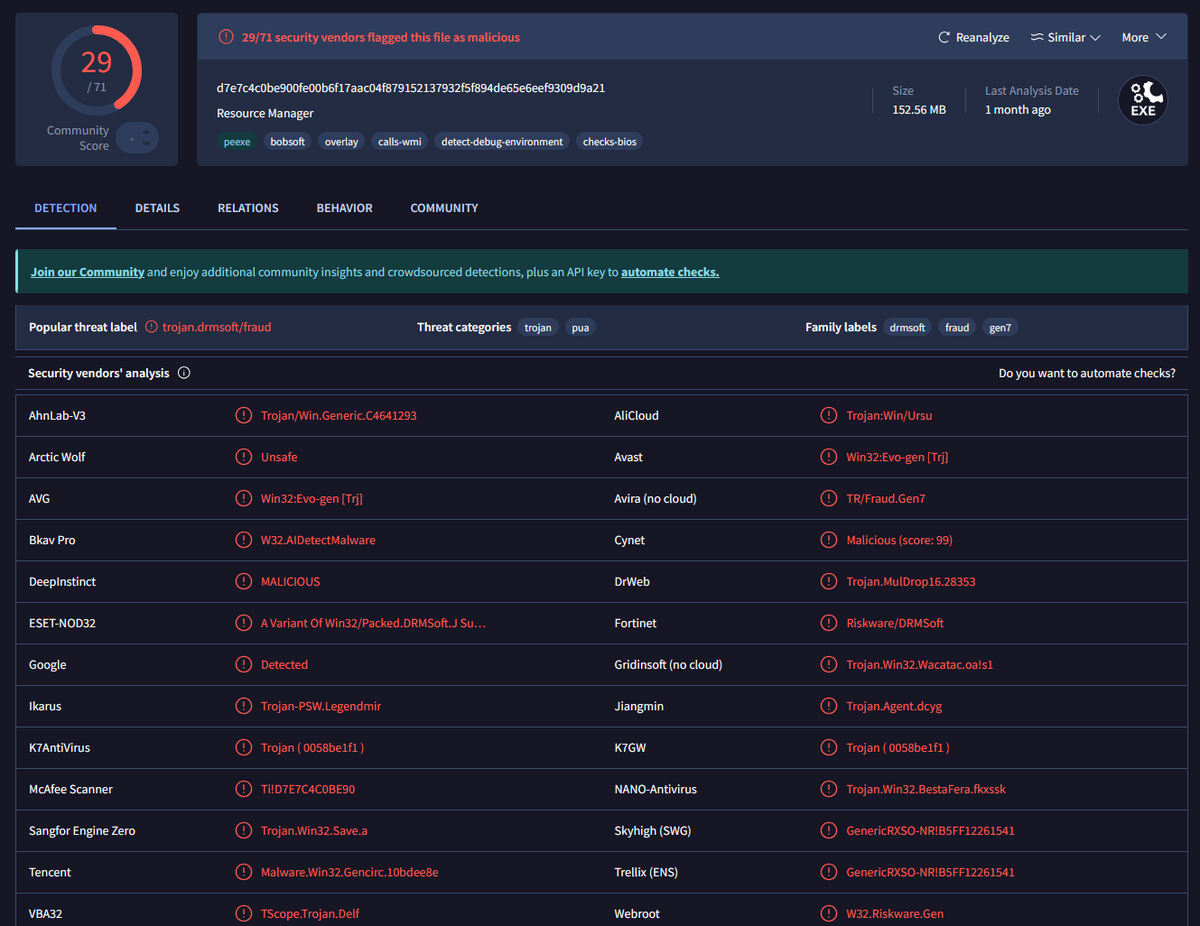Click the bobsoft tag
1200x926 pixels.
click(x=287, y=142)
